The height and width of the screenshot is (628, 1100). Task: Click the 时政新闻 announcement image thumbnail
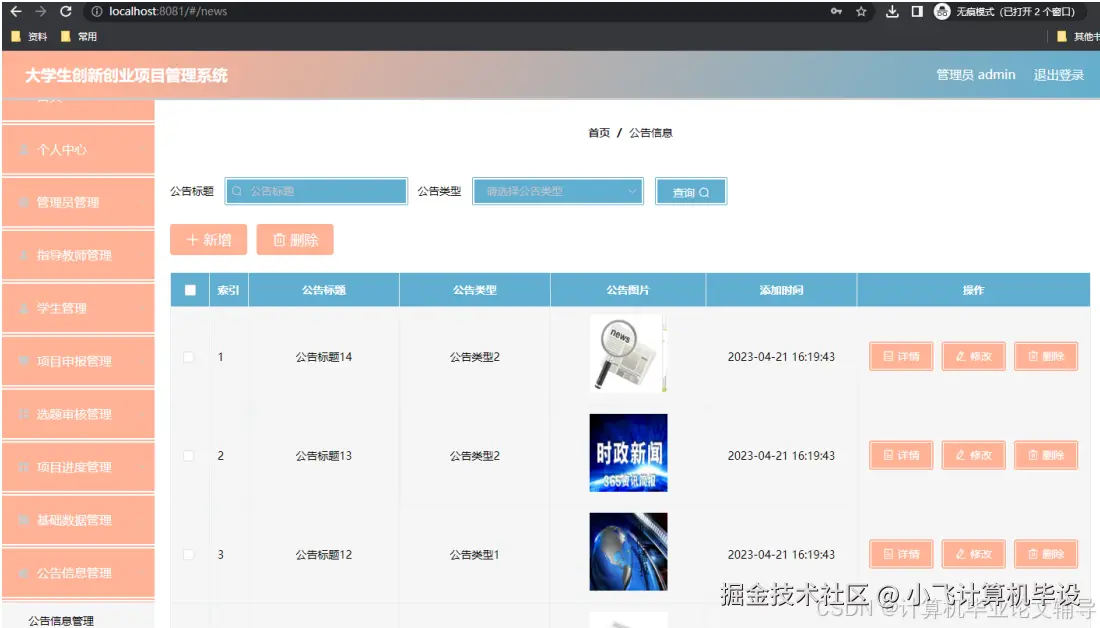coord(628,452)
